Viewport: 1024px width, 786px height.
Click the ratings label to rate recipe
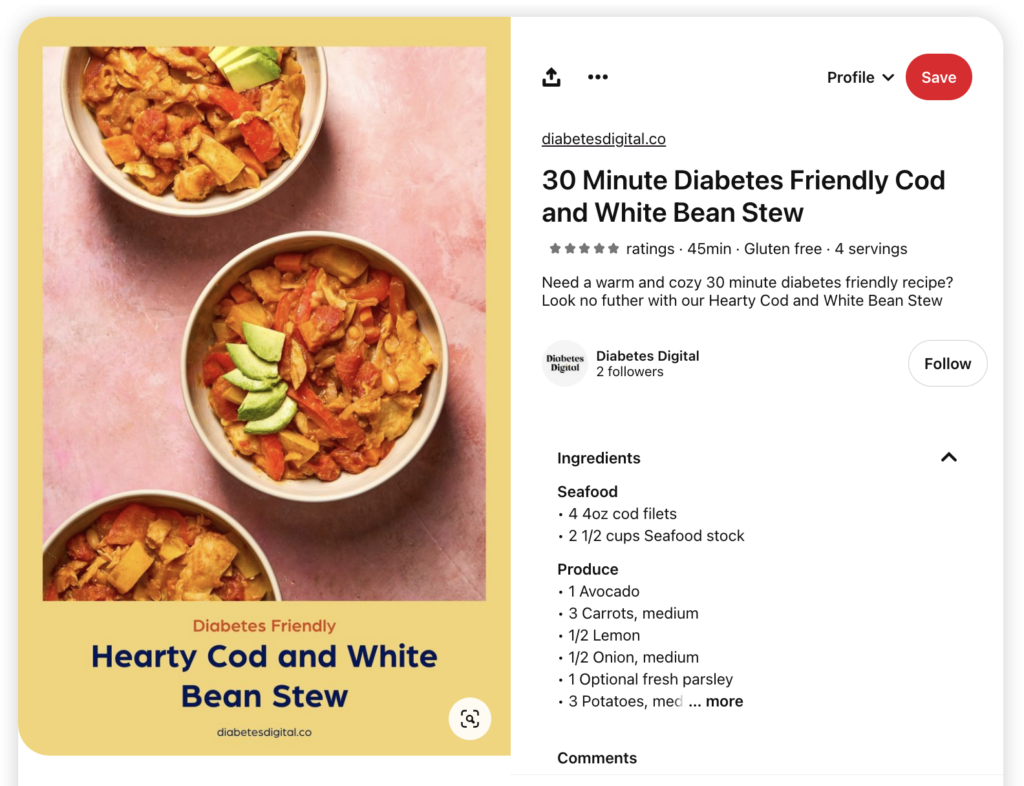(650, 248)
